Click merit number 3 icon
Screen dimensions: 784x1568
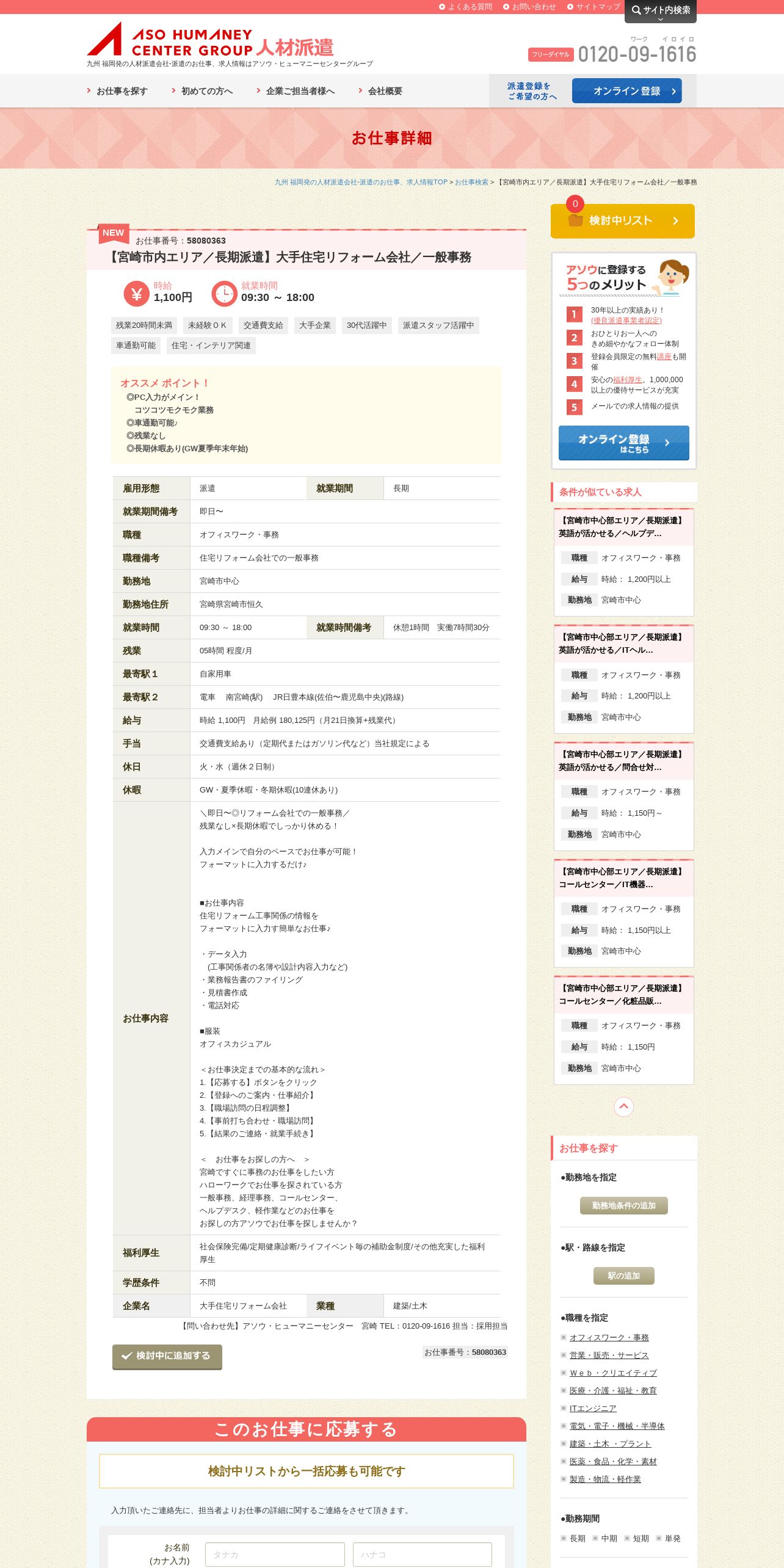(x=574, y=361)
